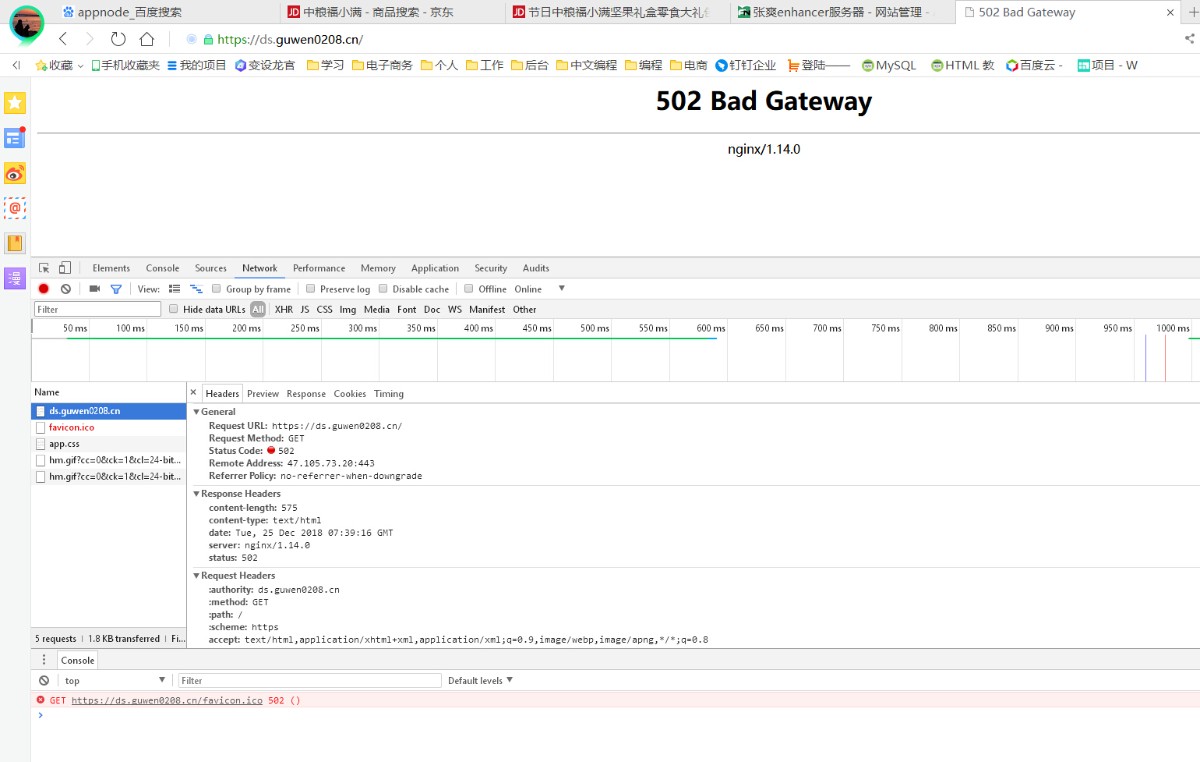Toggle the network filter funnel icon

click(x=116, y=289)
